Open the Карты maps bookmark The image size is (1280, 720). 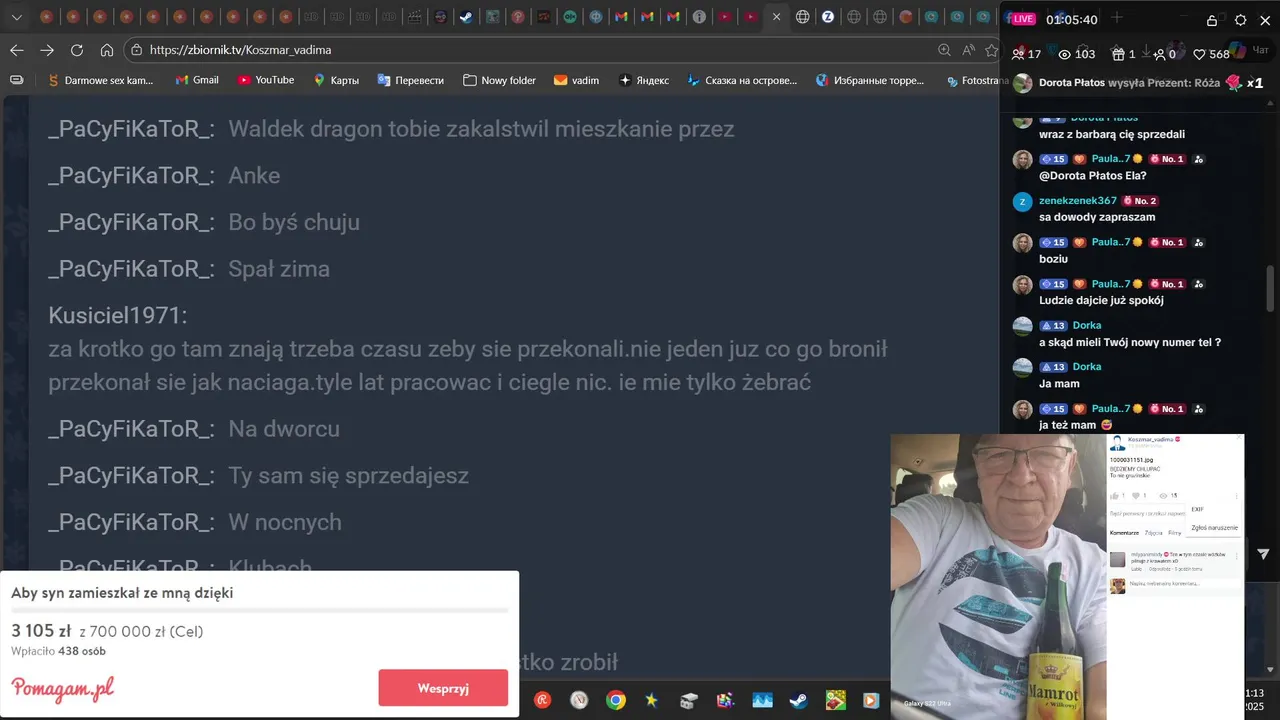pos(336,80)
